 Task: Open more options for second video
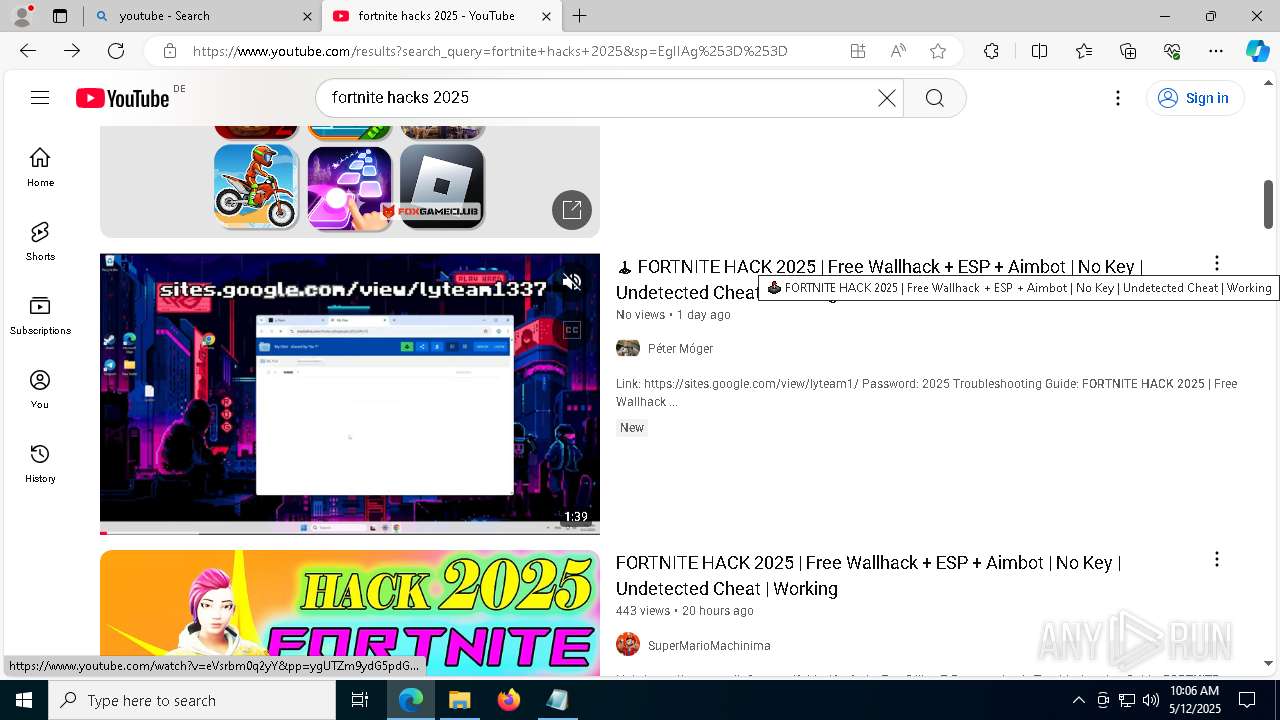(x=1217, y=560)
